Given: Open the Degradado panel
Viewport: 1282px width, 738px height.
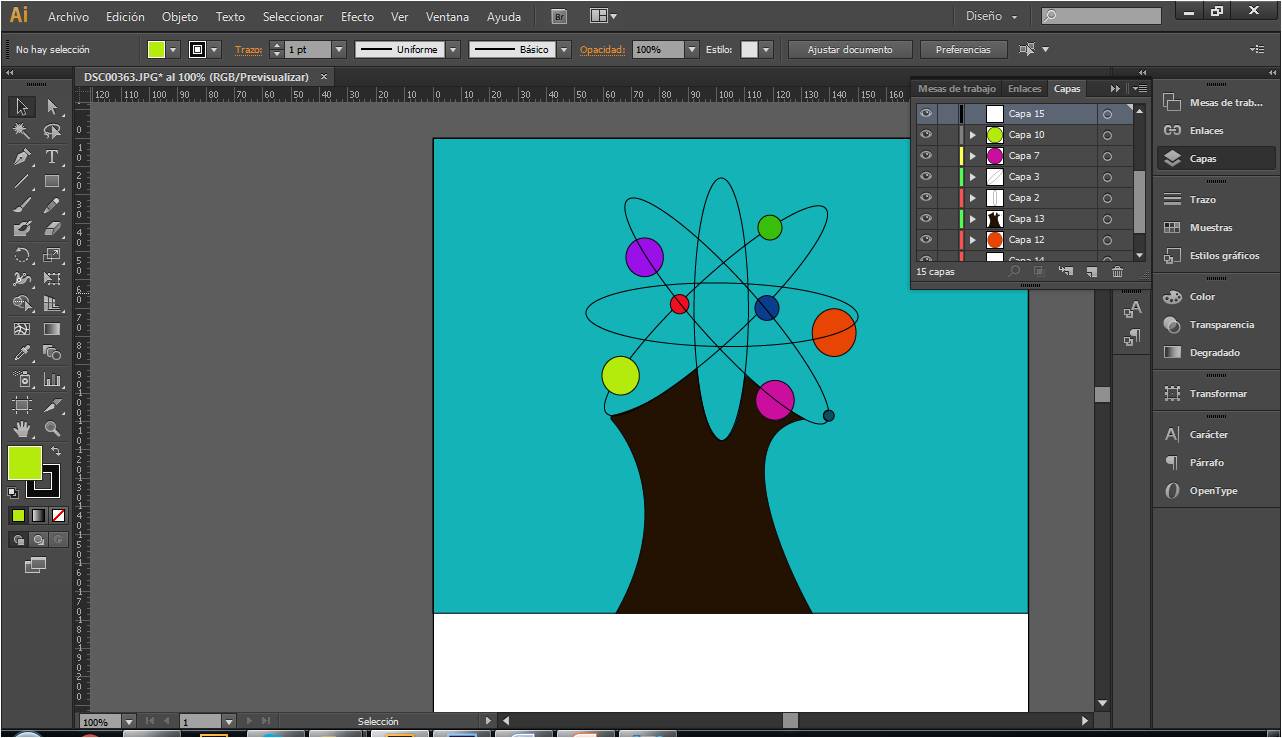Looking at the screenshot, I should point(1216,352).
